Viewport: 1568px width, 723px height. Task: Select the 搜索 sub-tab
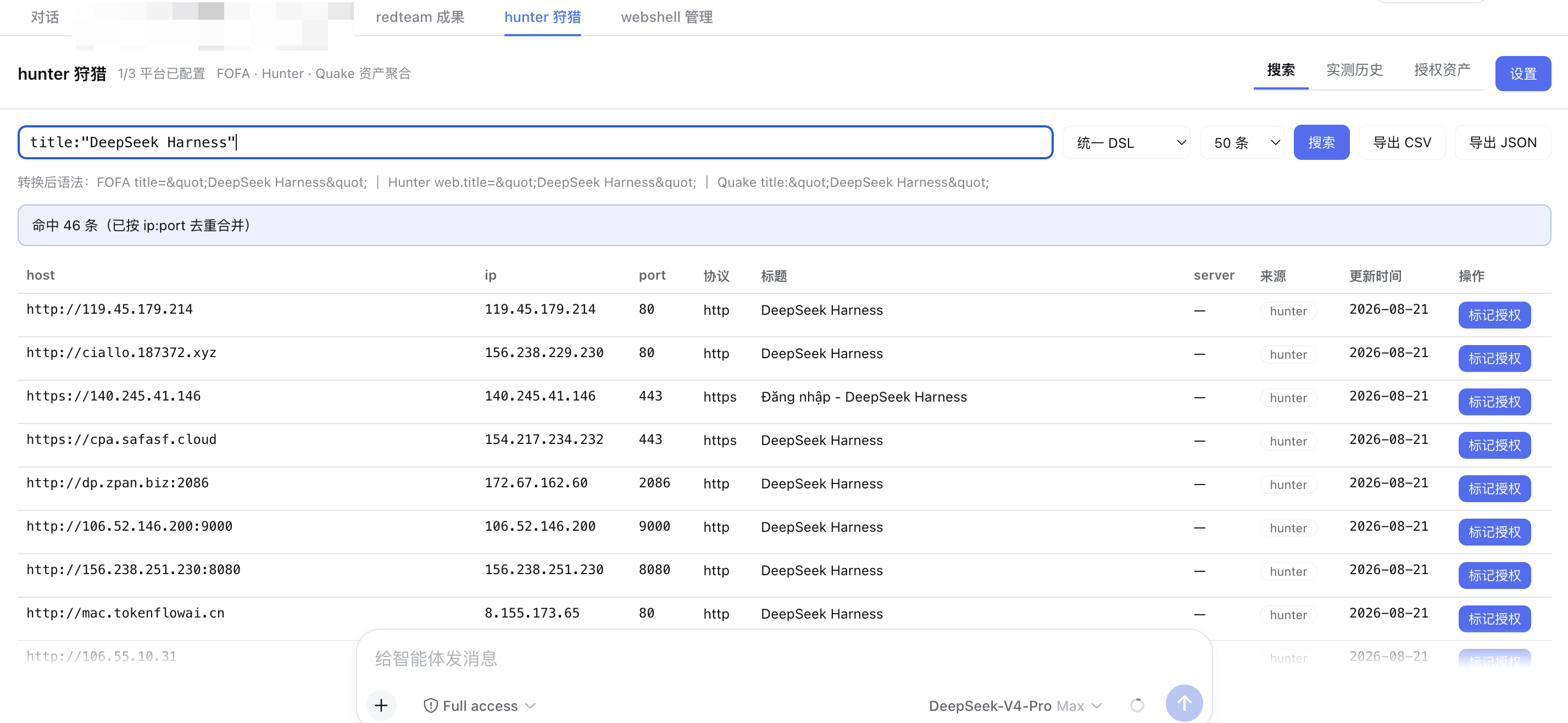(1281, 70)
